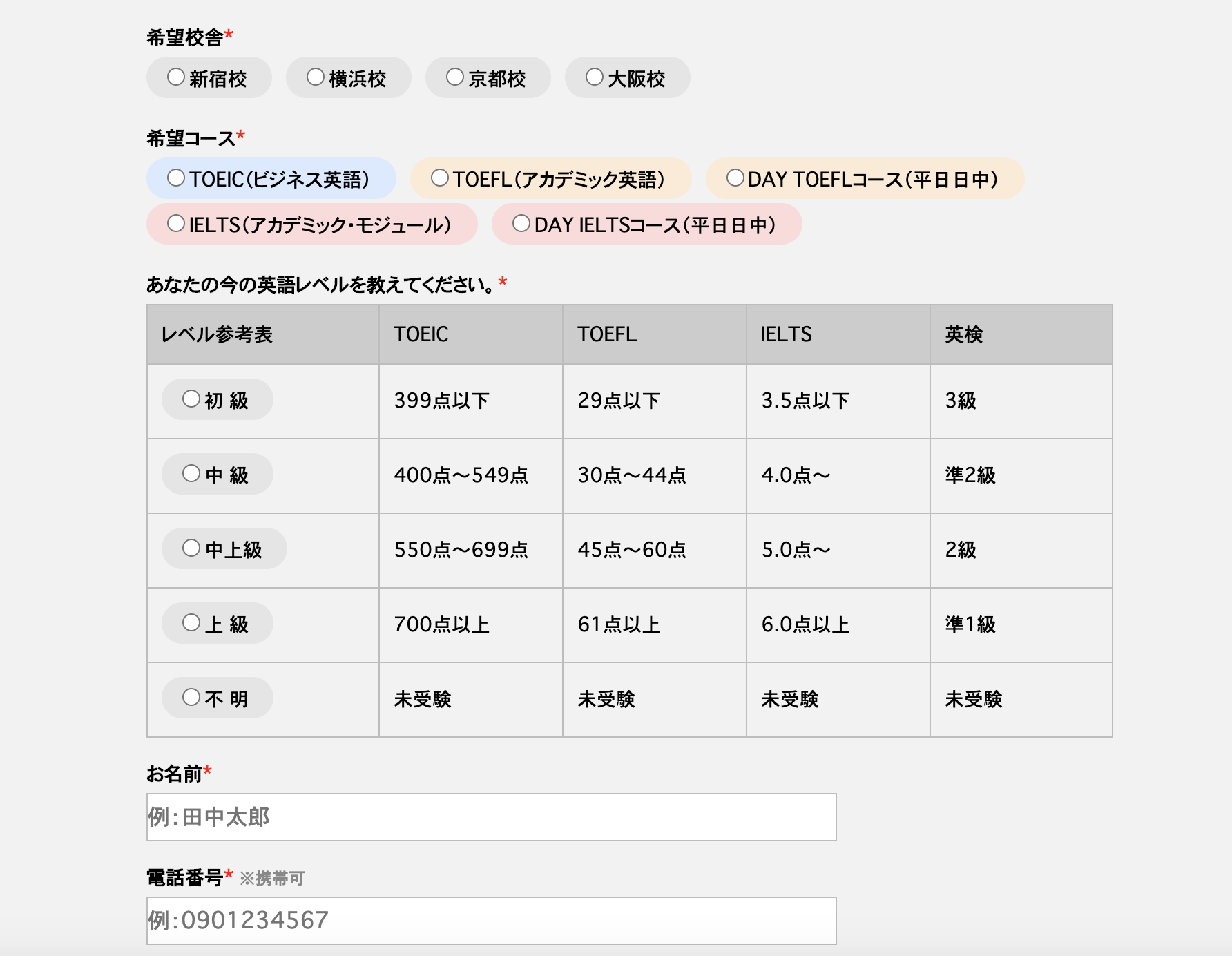
Task: Choose 横浜校 as preferred campus
Action: point(316,77)
